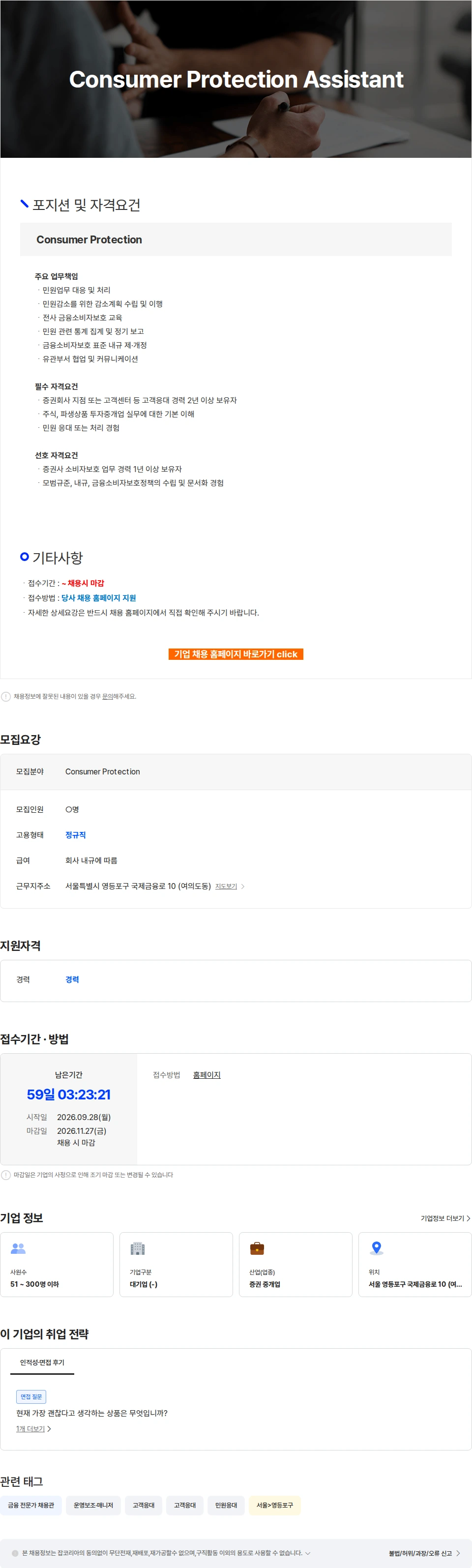Expand the copyright notice chevron at bottom
Image resolution: width=472 pixels, height=1568 pixels.
tap(308, 1553)
